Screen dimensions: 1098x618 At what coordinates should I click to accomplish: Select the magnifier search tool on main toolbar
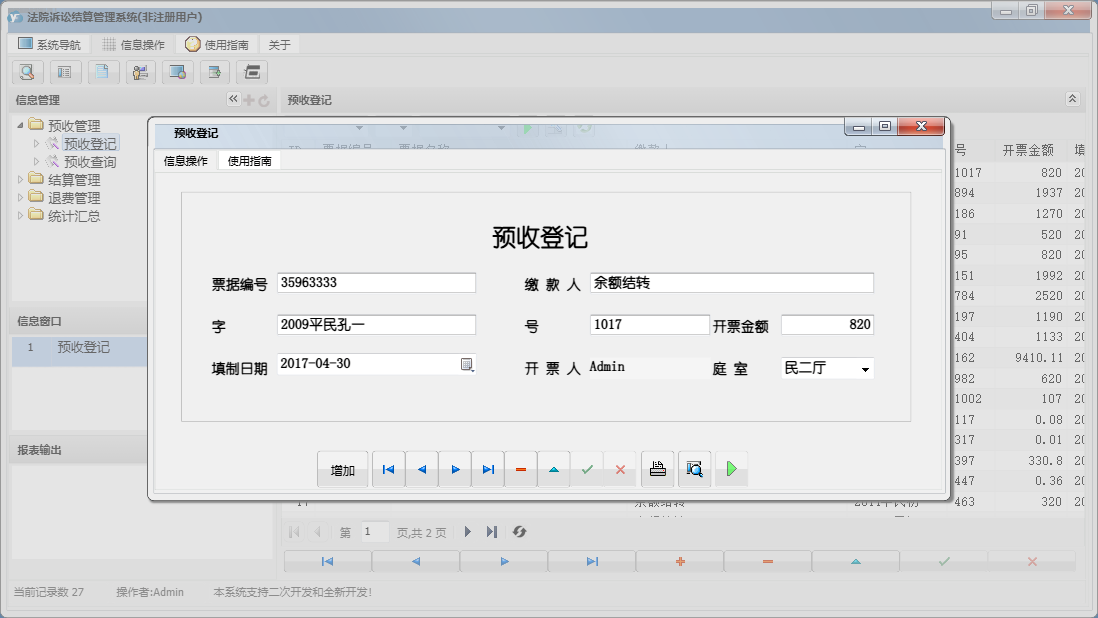(x=27, y=72)
